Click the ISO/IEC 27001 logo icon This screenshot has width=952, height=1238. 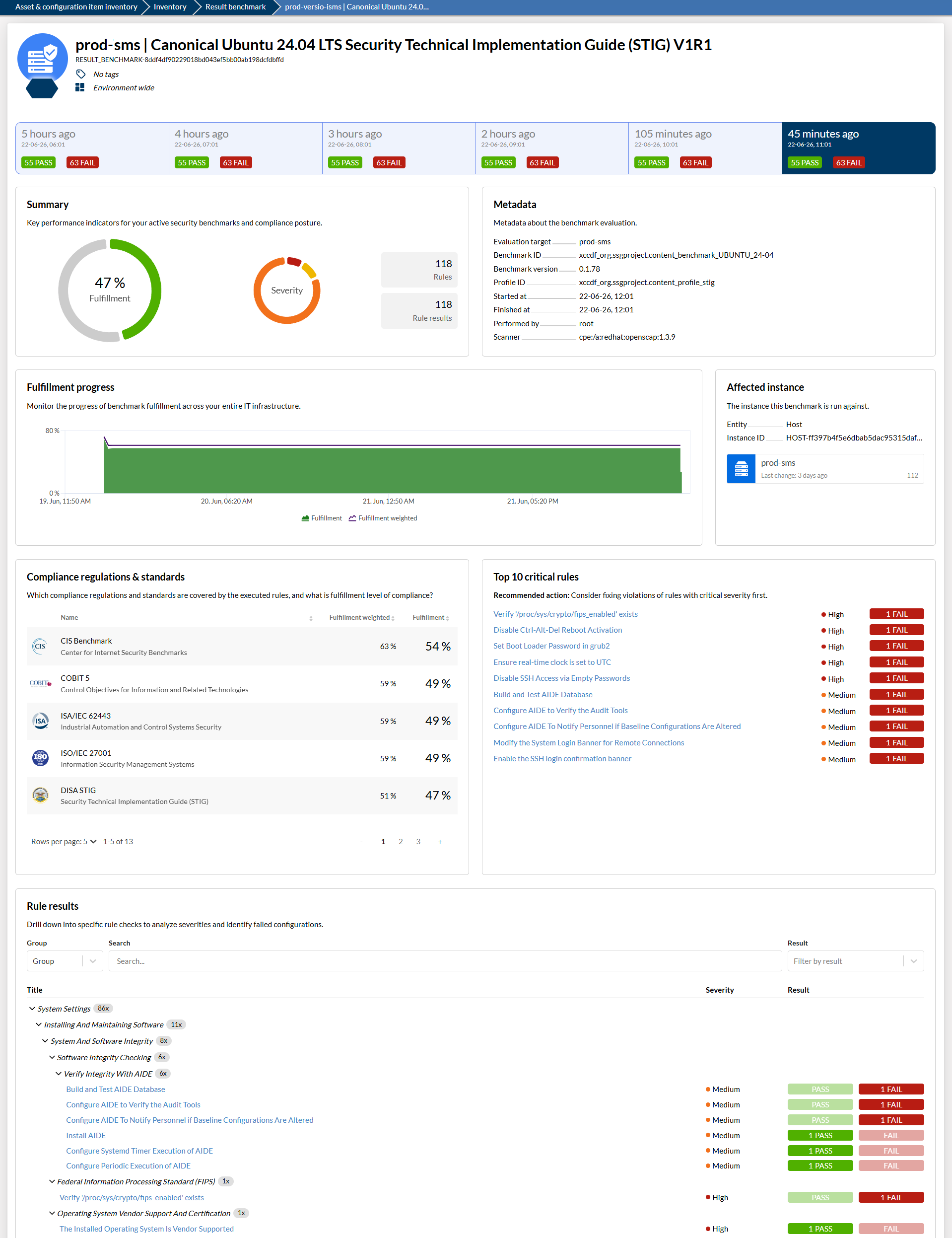(40, 758)
